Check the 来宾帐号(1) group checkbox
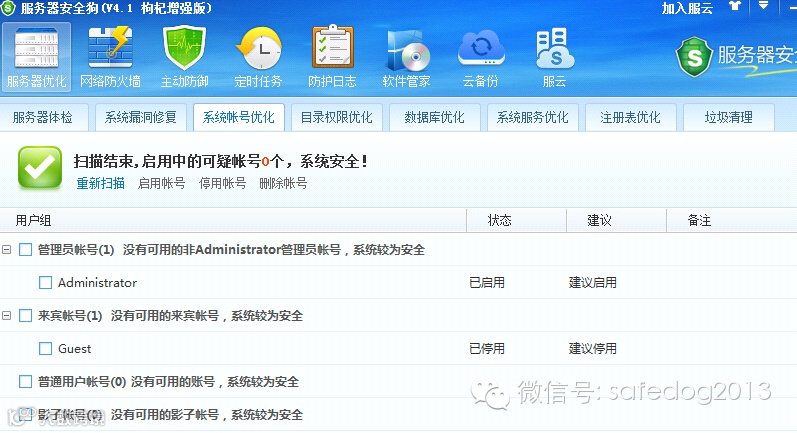Screen dimensions: 797x433 tap(25, 316)
